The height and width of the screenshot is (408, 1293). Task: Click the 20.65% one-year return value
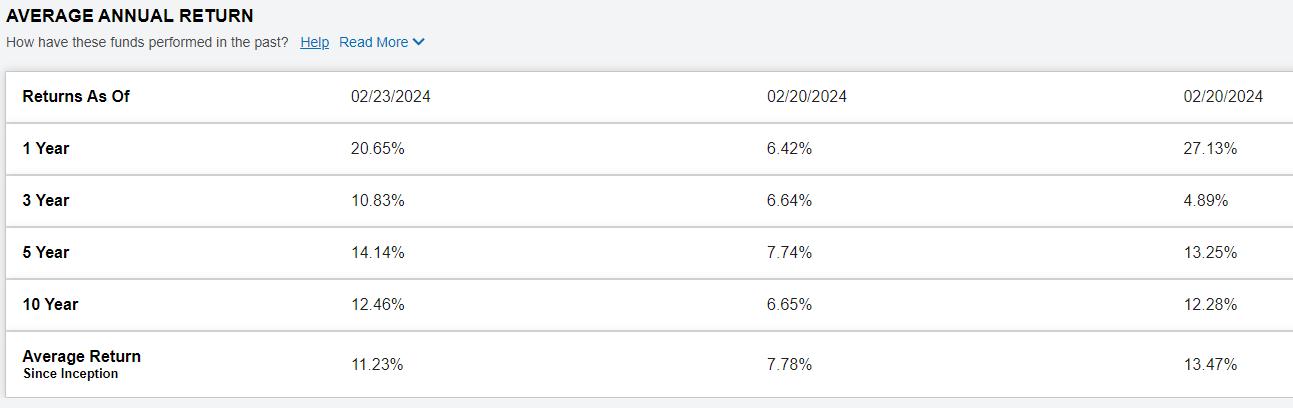pos(378,148)
